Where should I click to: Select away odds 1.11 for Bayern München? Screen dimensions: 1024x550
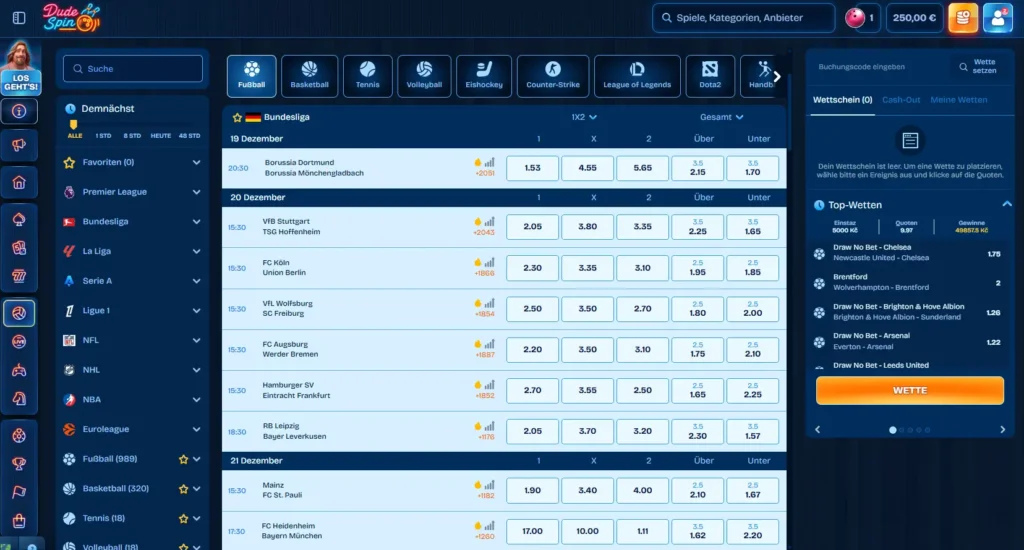(x=643, y=531)
